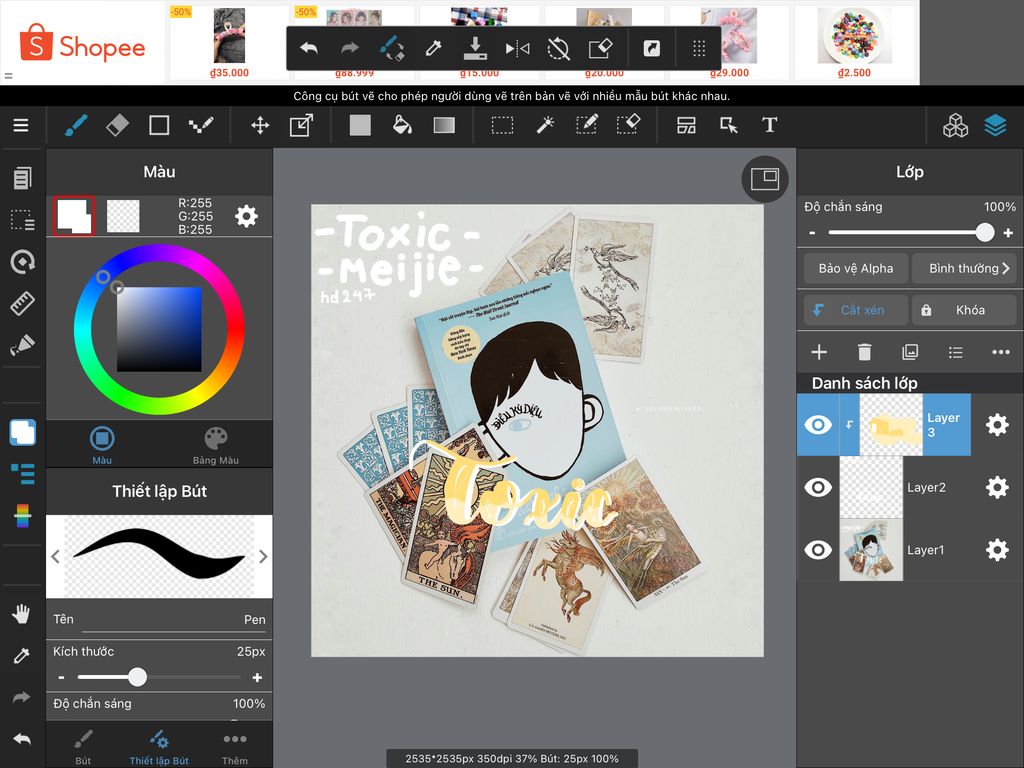
Task: Toggle the Cắt xén clipping option
Action: point(856,310)
